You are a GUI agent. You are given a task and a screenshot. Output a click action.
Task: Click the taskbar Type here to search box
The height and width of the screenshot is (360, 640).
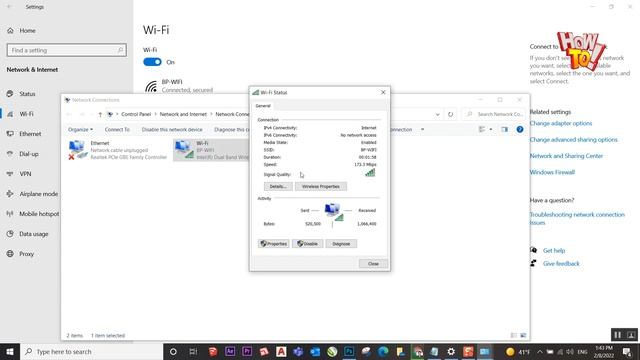pyautogui.click(x=91, y=351)
